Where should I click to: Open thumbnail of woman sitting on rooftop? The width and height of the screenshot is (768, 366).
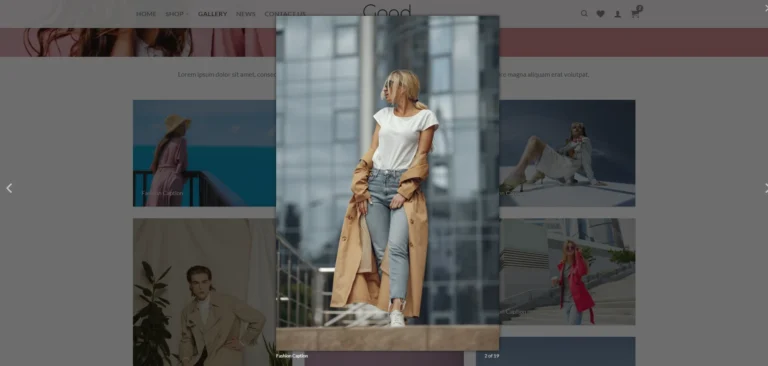[x=567, y=153]
